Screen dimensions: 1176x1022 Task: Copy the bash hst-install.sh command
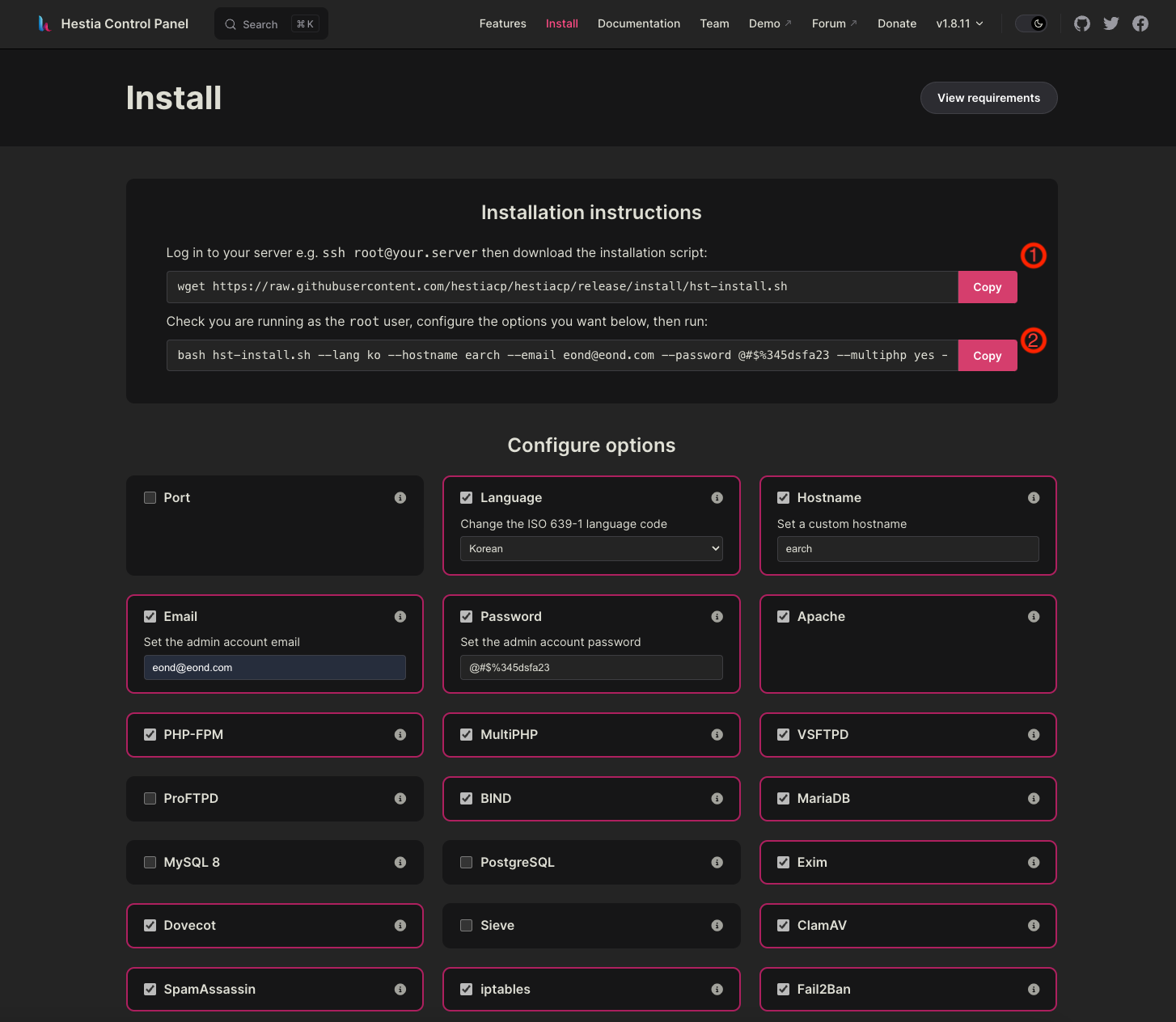tap(988, 356)
